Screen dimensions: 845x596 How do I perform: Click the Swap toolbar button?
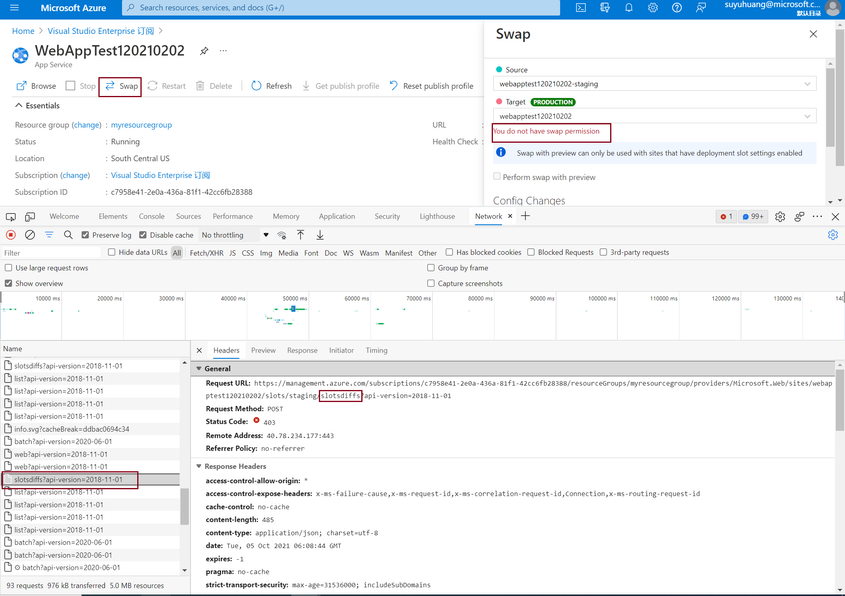122,86
